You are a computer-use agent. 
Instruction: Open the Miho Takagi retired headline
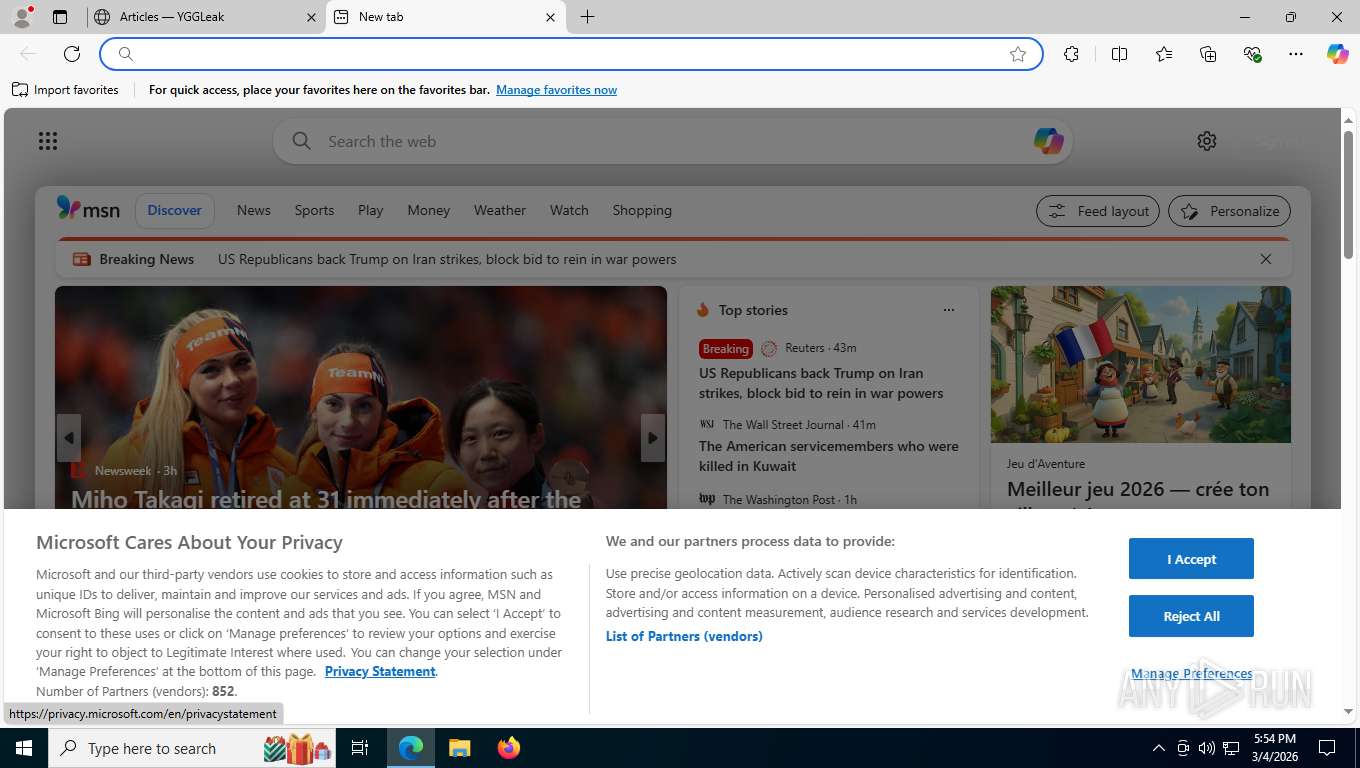pos(326,499)
